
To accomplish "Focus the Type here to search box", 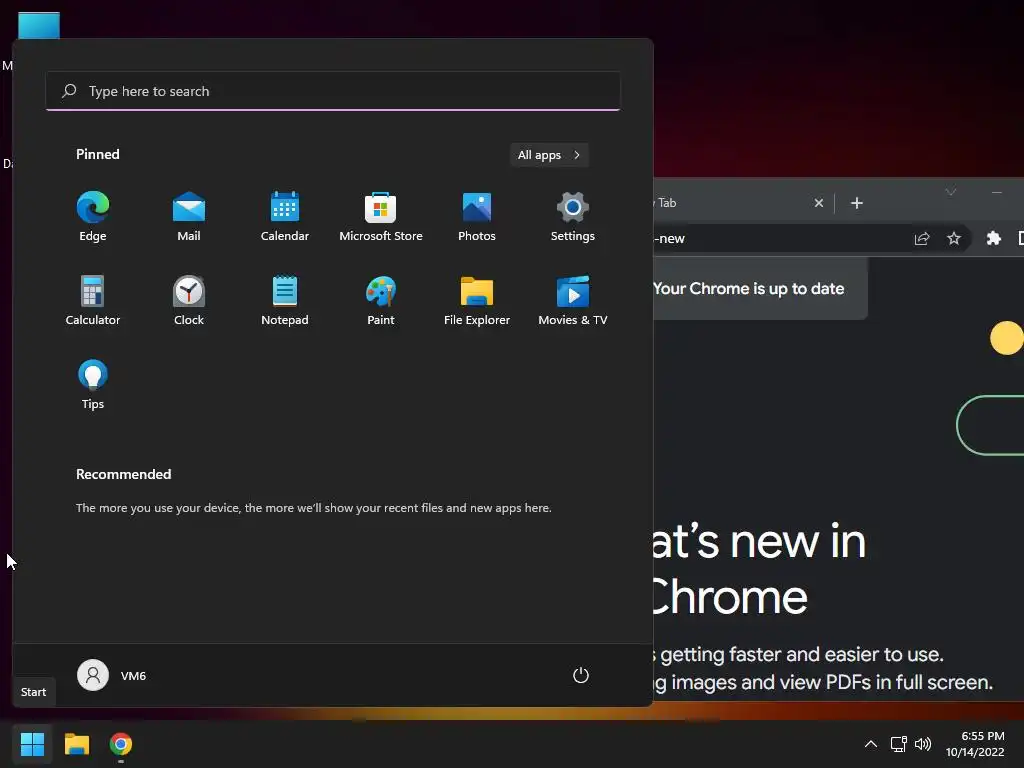I will coord(333,91).
